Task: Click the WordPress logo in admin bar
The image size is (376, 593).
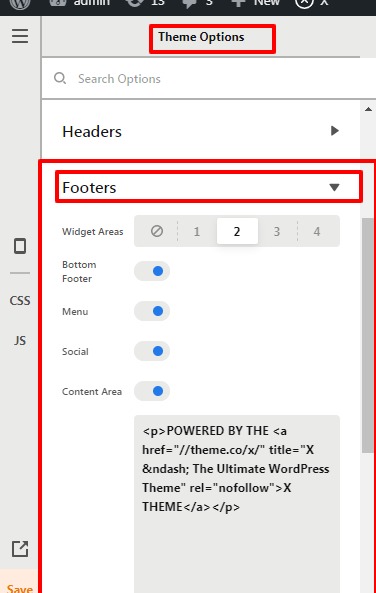Action: pyautogui.click(x=20, y=4)
